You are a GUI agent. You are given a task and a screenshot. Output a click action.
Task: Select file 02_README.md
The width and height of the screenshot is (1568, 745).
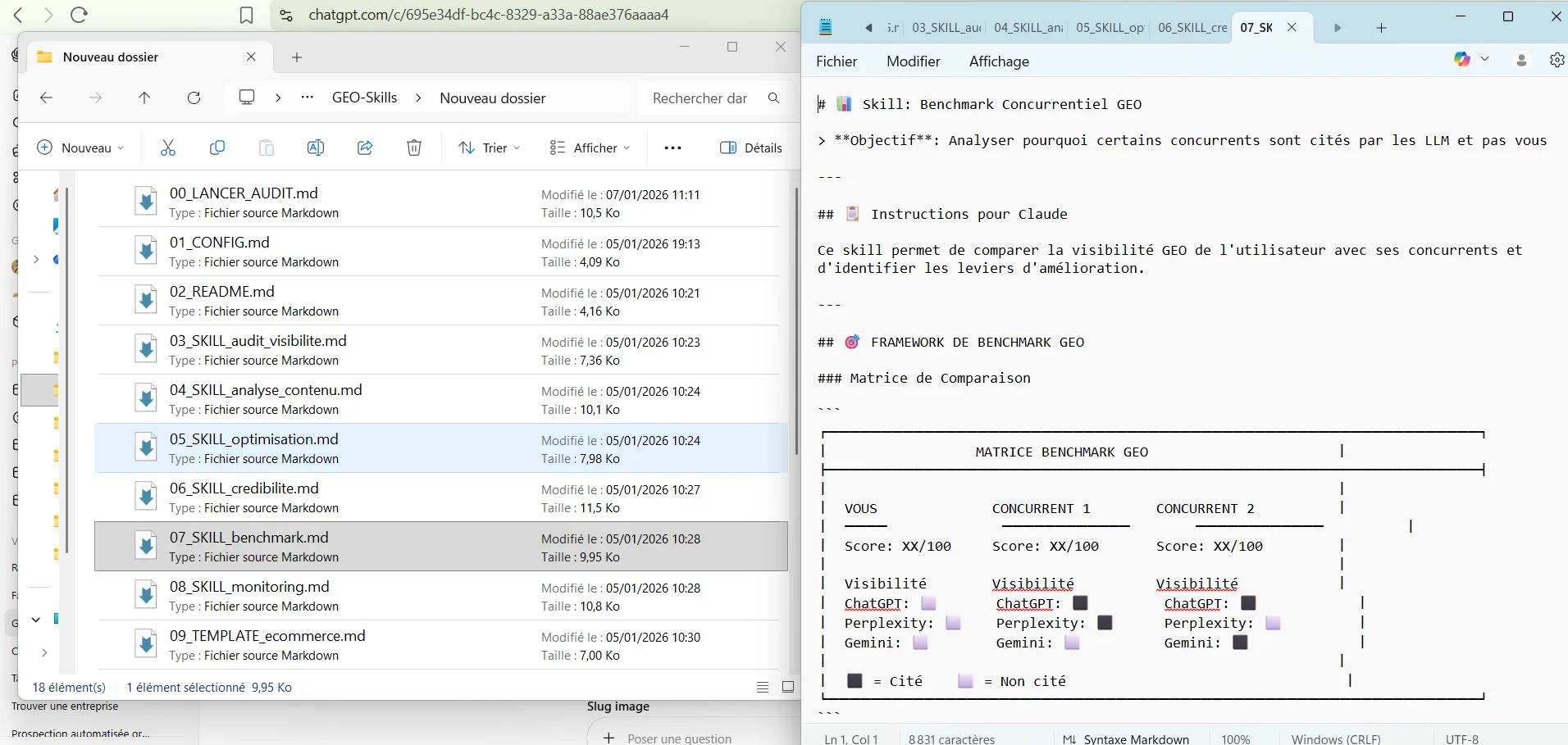pyautogui.click(x=441, y=301)
